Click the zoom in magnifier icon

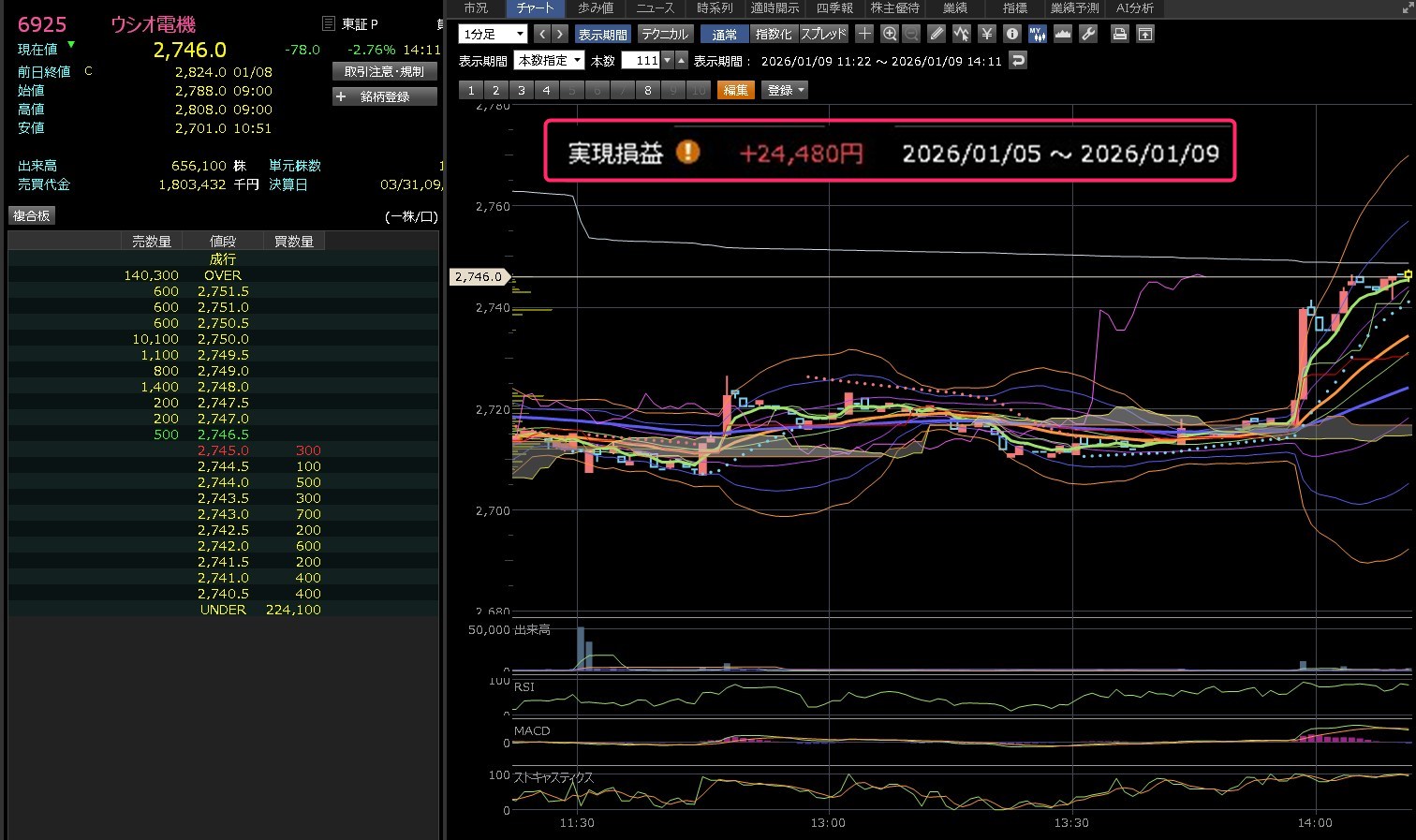click(x=890, y=34)
